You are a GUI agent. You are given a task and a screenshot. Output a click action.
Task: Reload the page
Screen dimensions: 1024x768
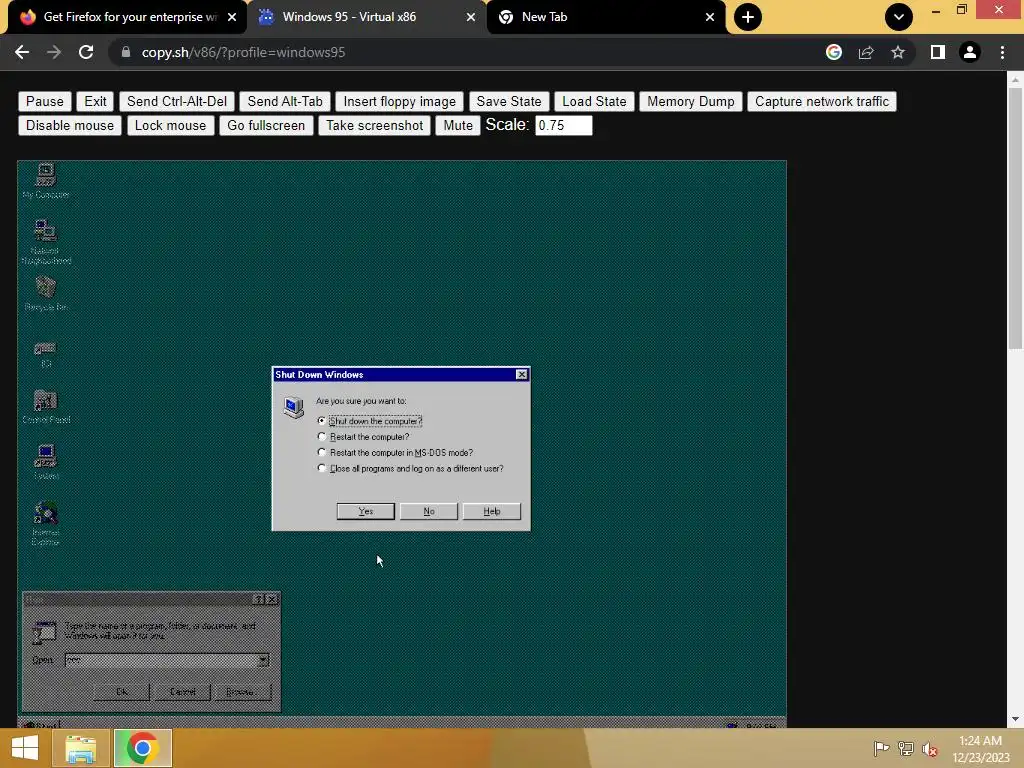point(86,52)
